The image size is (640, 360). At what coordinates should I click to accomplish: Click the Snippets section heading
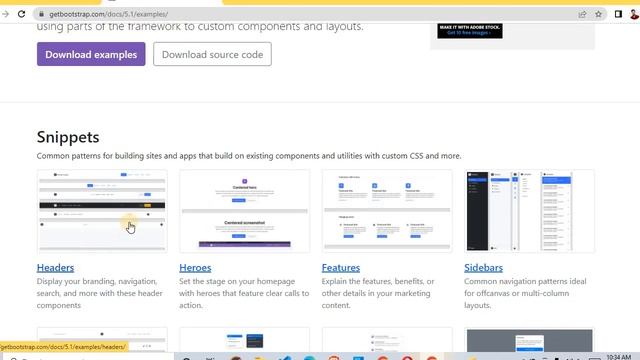68,137
